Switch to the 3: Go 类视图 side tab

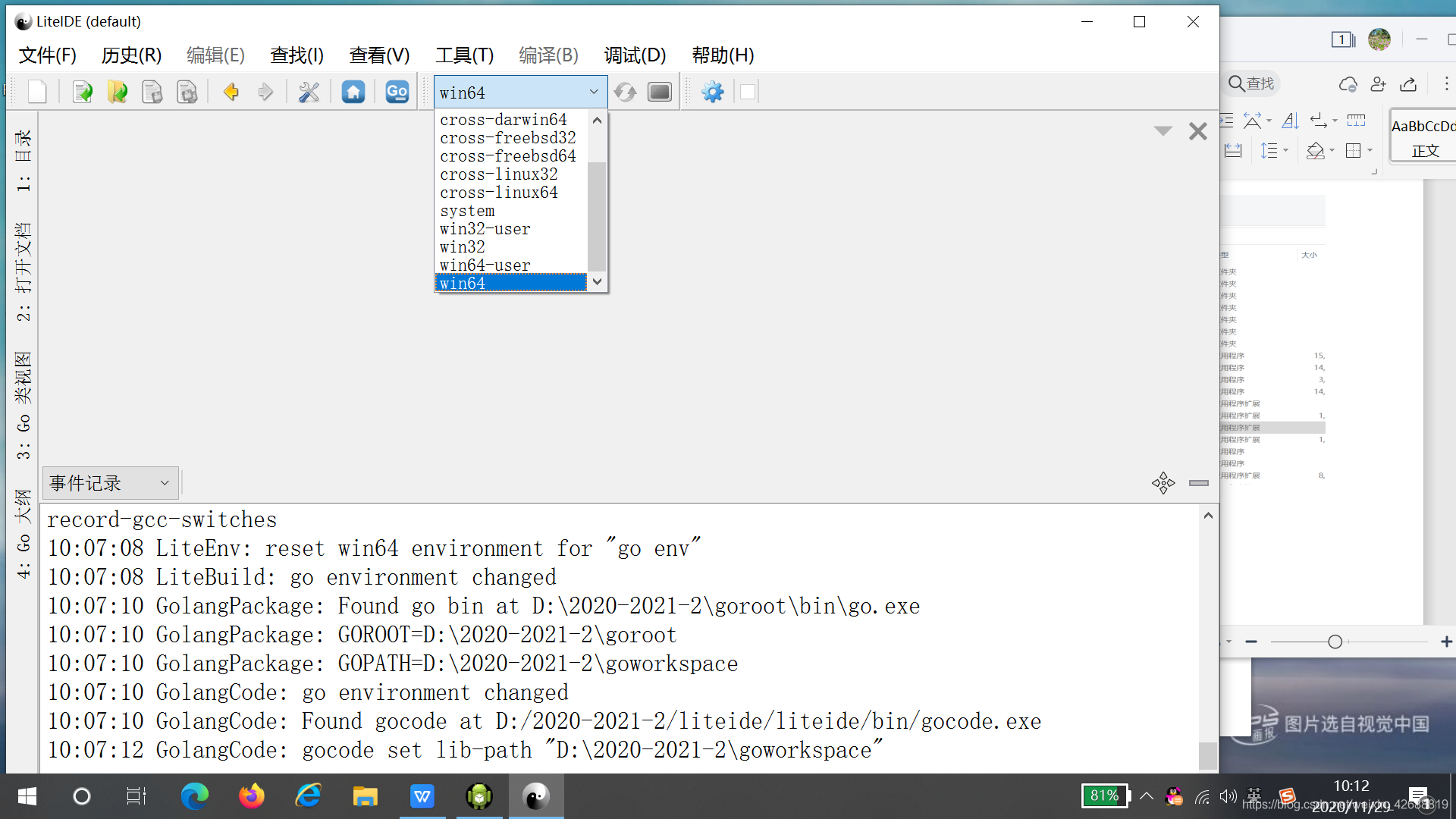tap(24, 405)
